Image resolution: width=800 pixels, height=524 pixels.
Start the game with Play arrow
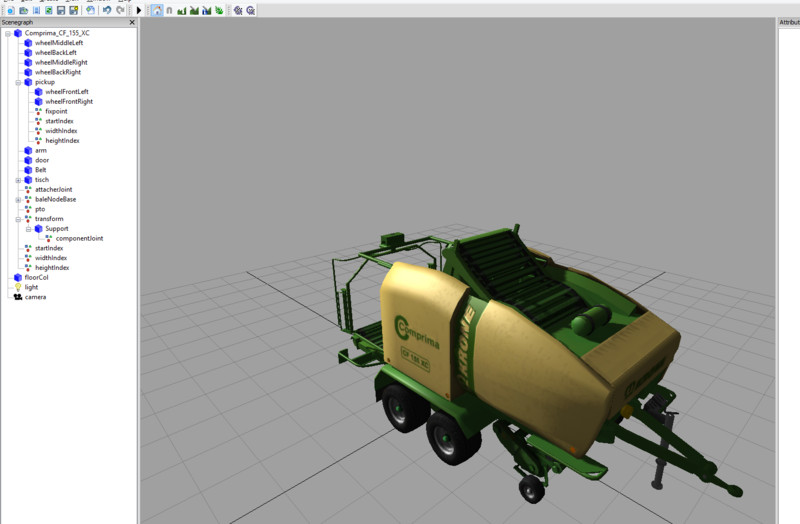[x=139, y=10]
